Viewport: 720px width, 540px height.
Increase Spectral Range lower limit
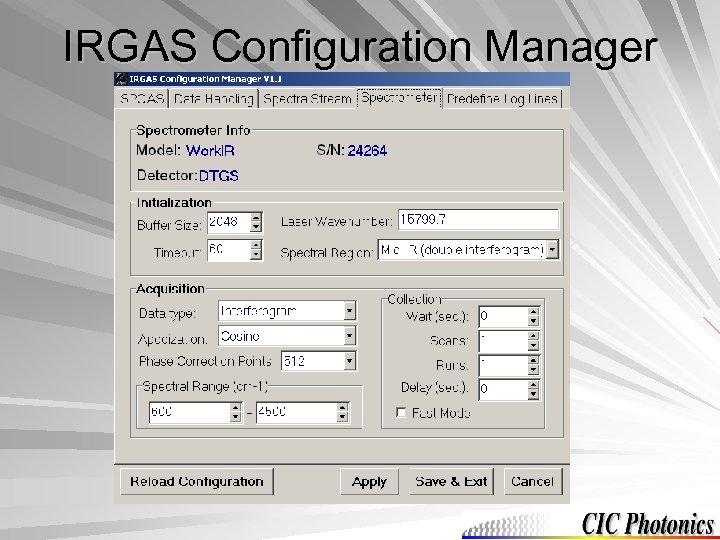point(236,407)
